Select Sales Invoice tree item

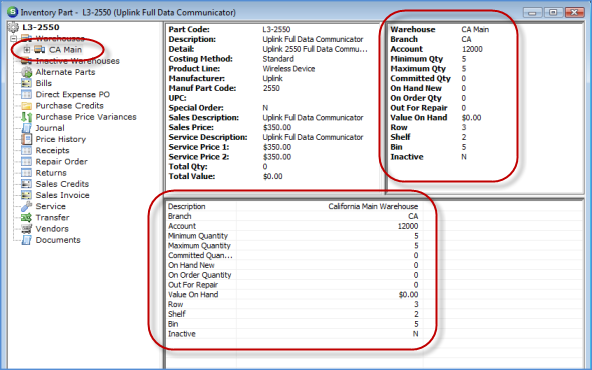pyautogui.click(x=63, y=195)
